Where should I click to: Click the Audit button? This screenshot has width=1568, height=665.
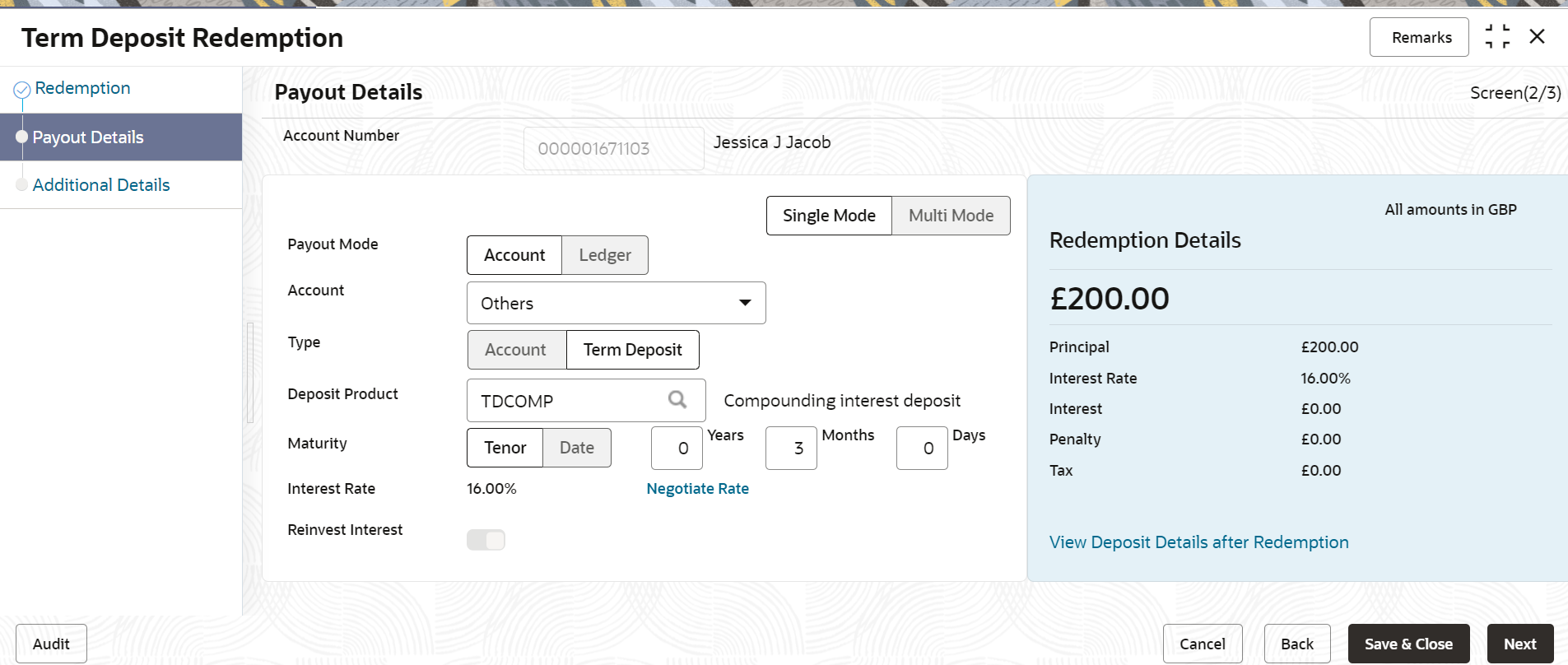click(x=51, y=644)
